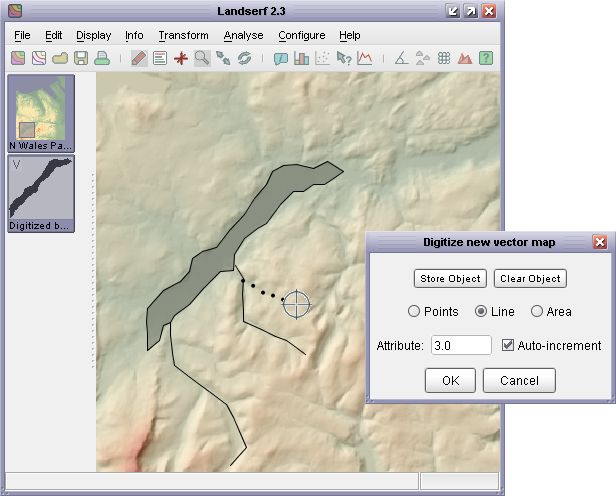Viewport: 616px width, 496px height.
Task: Open the Analyse menu
Action: [x=243, y=35]
